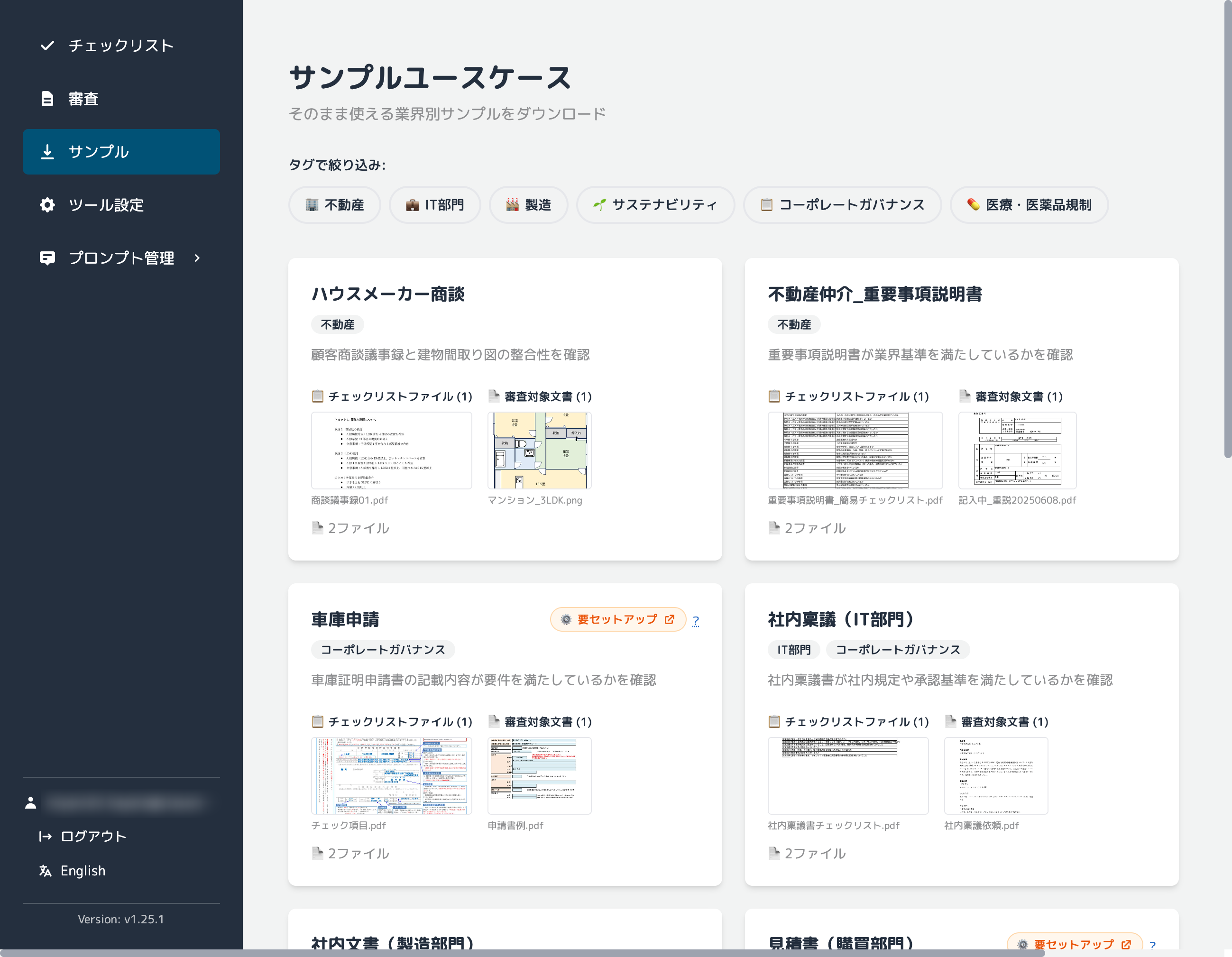
Task: Click the pill icon in 医療・医薬品規制 filter
Action: coord(973,204)
